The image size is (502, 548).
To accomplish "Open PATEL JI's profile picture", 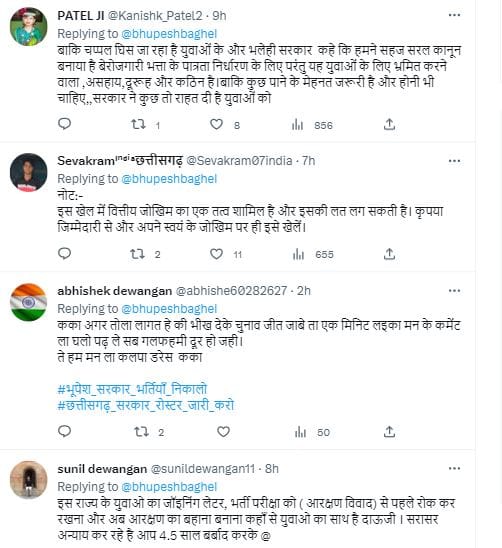I will click(28, 27).
